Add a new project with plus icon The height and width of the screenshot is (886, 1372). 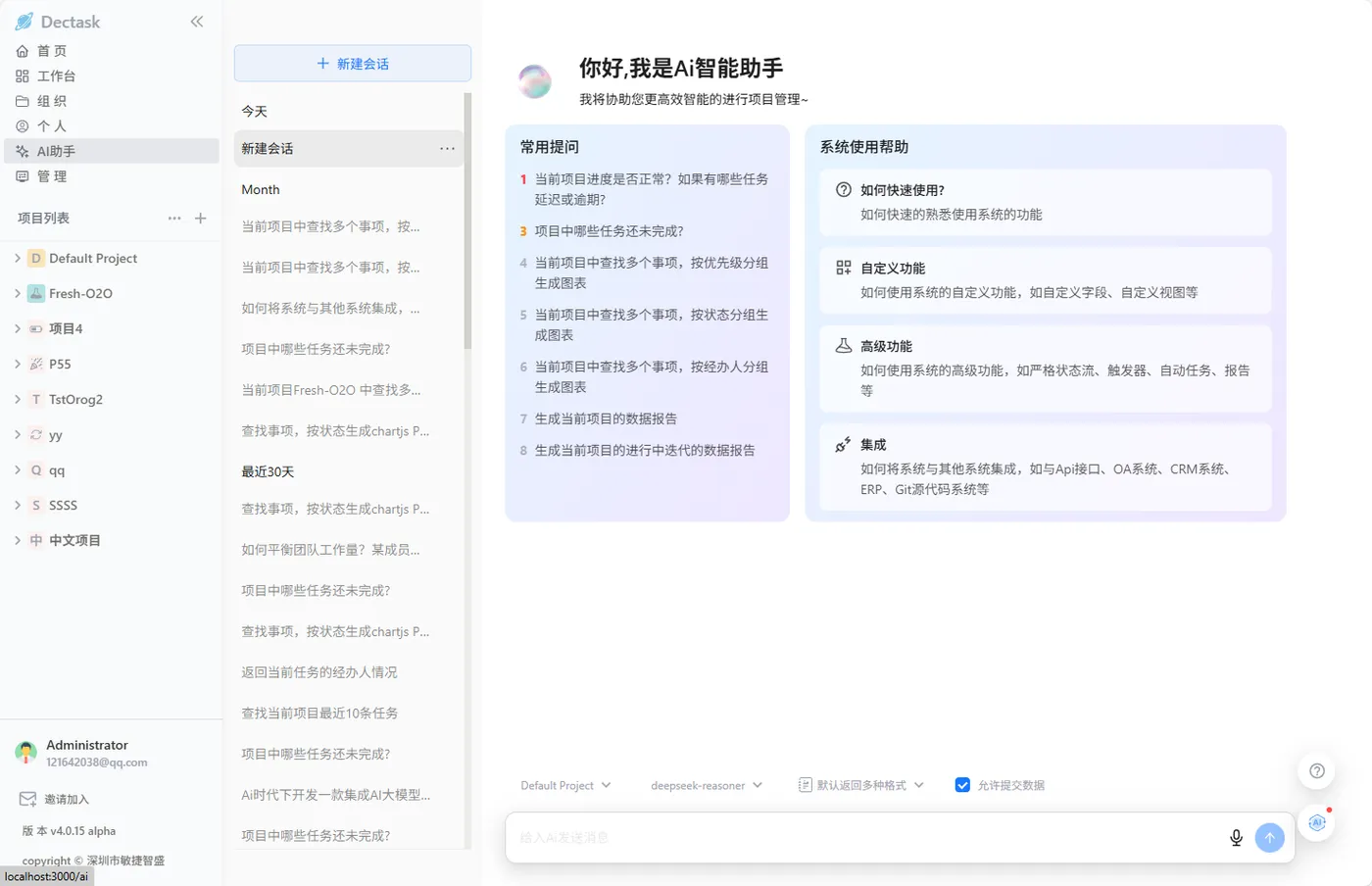point(201,219)
